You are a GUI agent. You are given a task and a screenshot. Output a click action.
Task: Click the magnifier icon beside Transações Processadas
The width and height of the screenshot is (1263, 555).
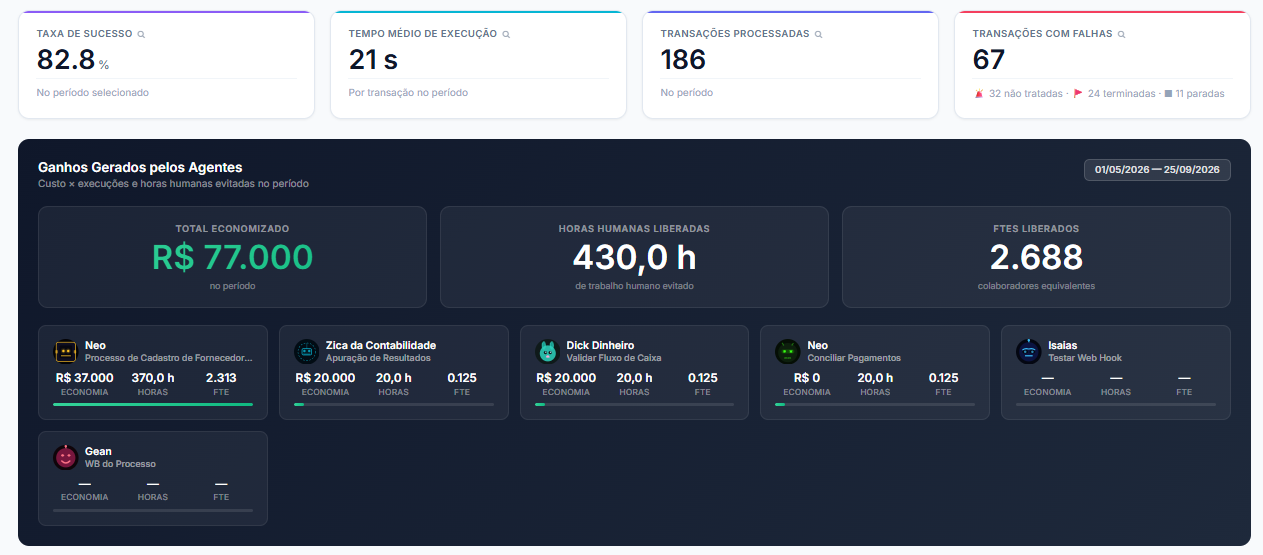tap(818, 34)
